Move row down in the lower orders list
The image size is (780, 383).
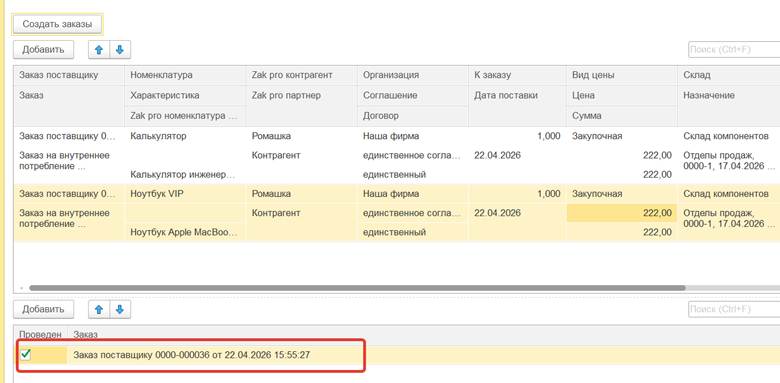(119, 309)
